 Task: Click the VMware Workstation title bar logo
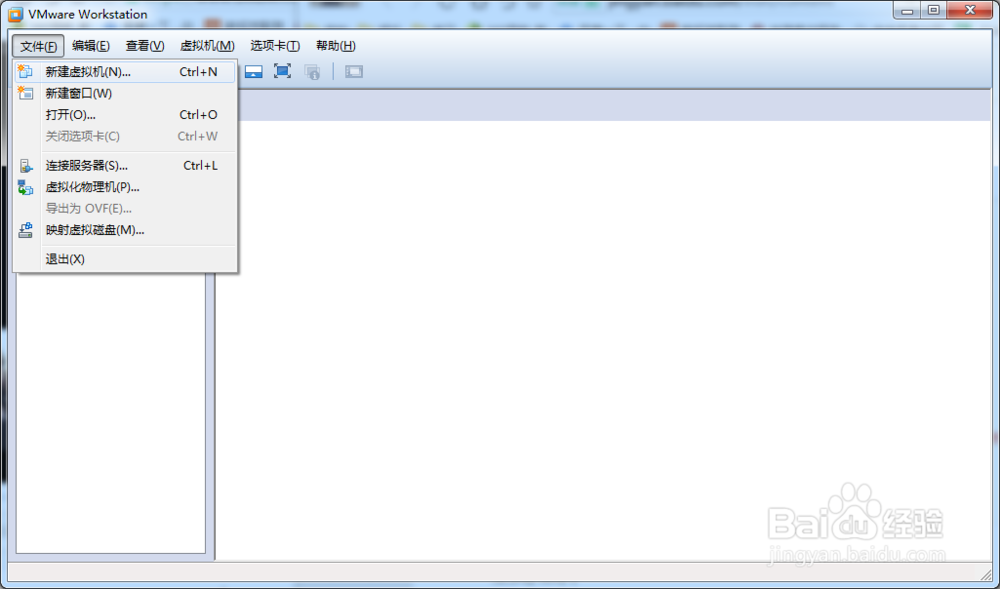click(15, 14)
